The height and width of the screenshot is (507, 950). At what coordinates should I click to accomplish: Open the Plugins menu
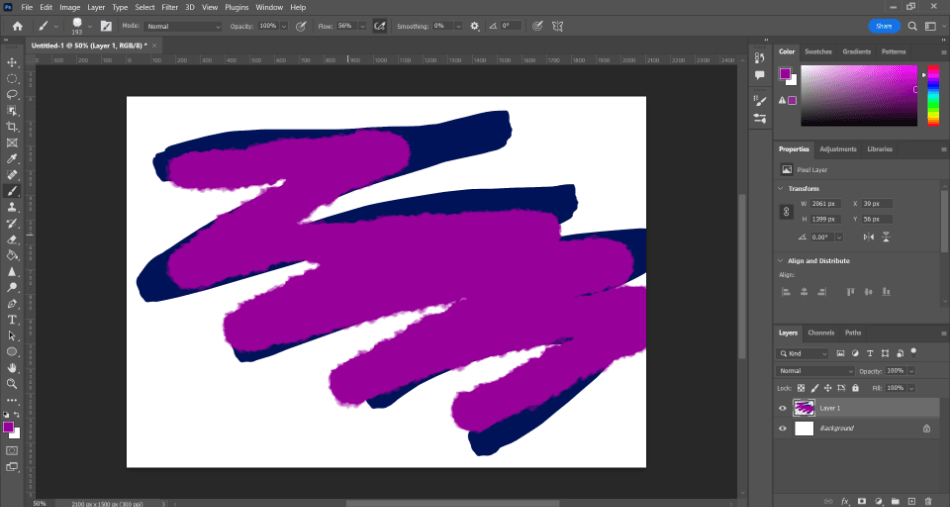pos(236,7)
